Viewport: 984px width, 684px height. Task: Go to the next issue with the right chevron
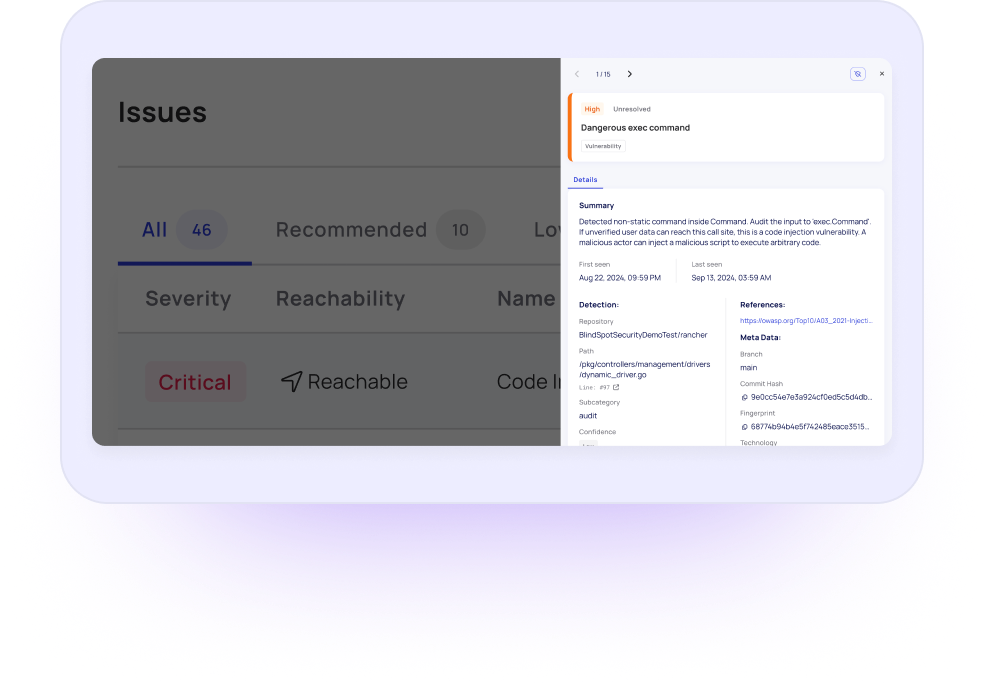point(629,74)
